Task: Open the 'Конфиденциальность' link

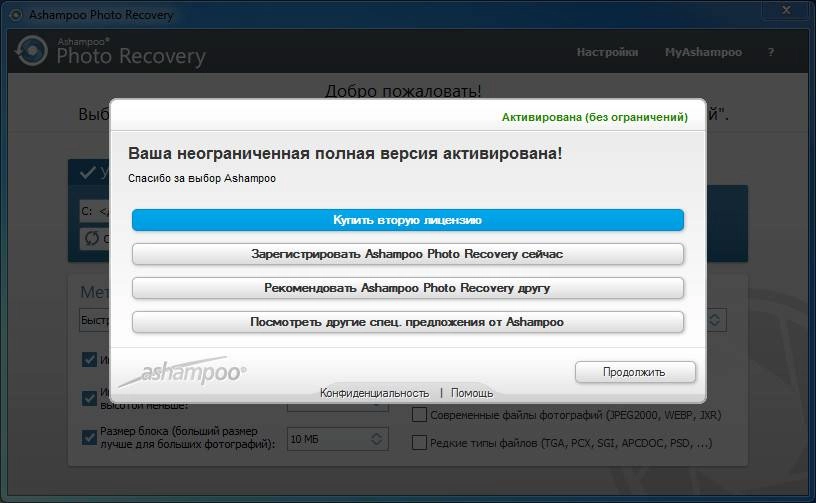Action: (x=374, y=393)
